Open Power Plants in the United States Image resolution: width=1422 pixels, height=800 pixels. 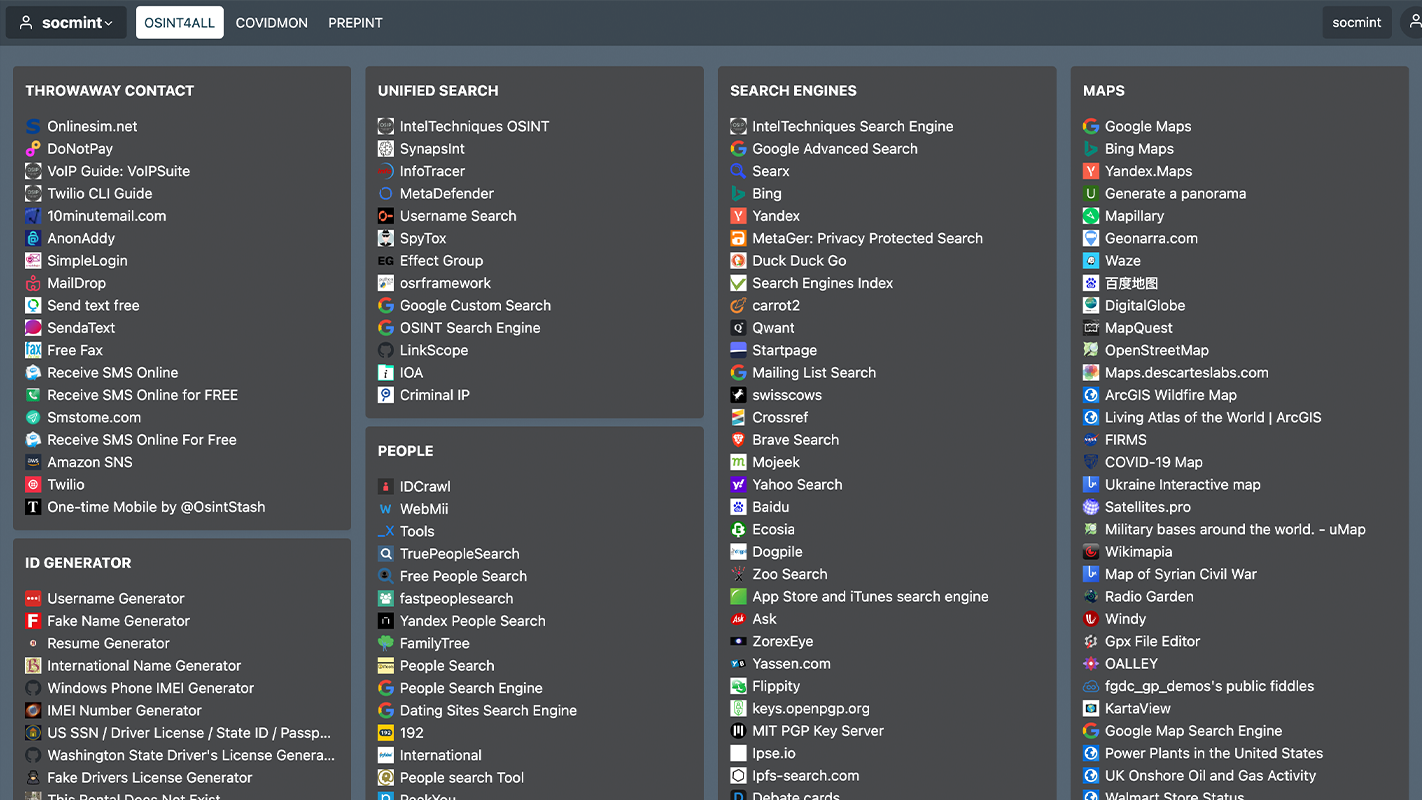coord(1214,753)
